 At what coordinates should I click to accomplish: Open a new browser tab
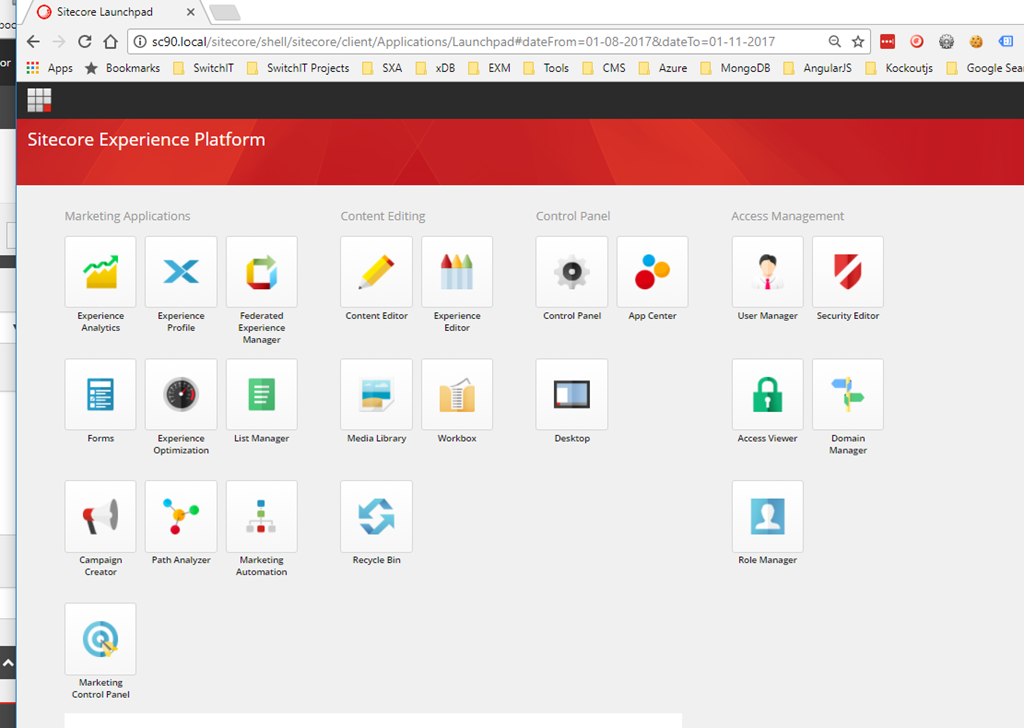[225, 12]
